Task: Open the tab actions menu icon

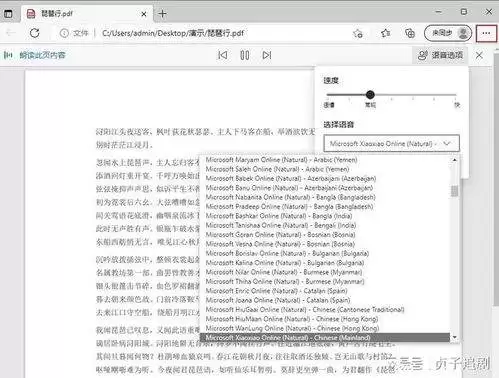Action: click(x=8, y=14)
